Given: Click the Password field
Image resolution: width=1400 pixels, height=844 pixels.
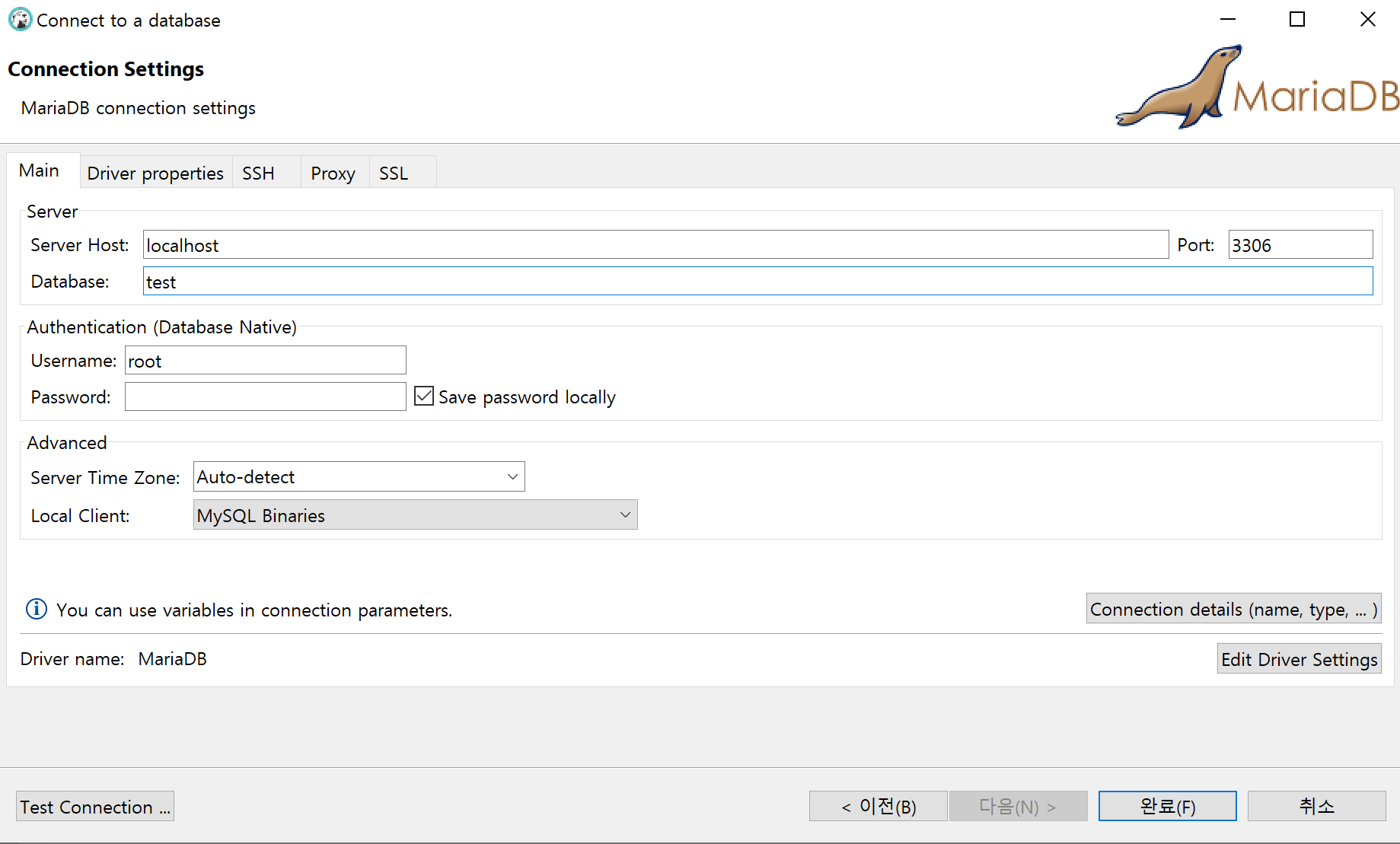Looking at the screenshot, I should 265,397.
